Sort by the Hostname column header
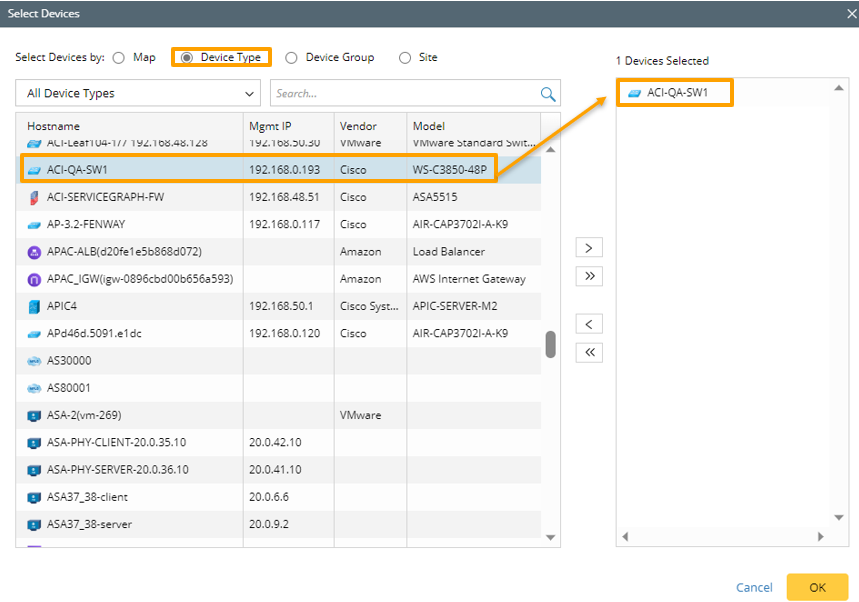Screen dimensions: 859x602 click(54, 126)
